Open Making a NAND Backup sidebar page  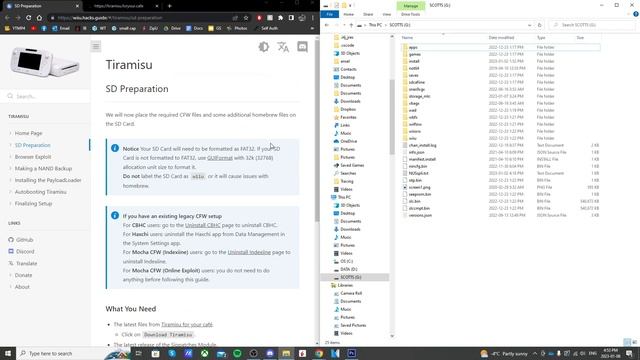pyautogui.click(x=43, y=168)
